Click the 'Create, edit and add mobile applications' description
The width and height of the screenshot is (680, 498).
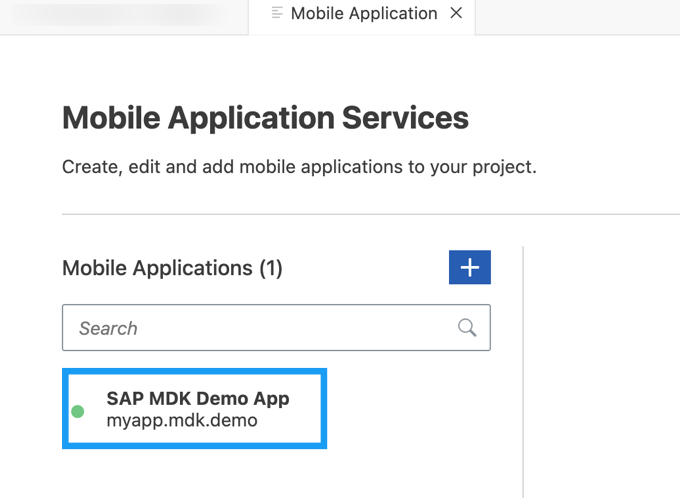coord(299,167)
